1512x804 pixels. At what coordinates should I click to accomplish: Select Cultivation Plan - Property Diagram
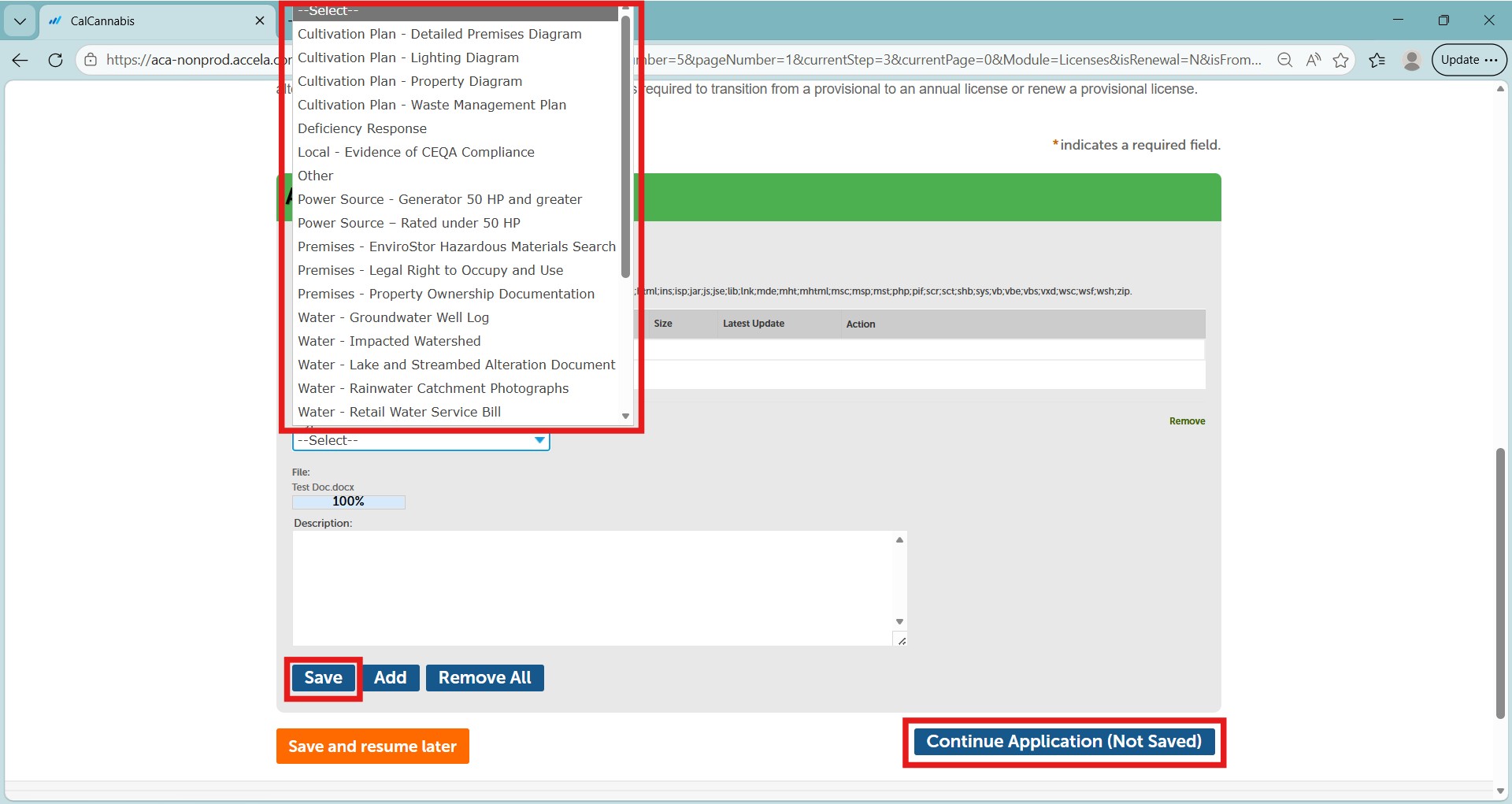click(x=457, y=81)
